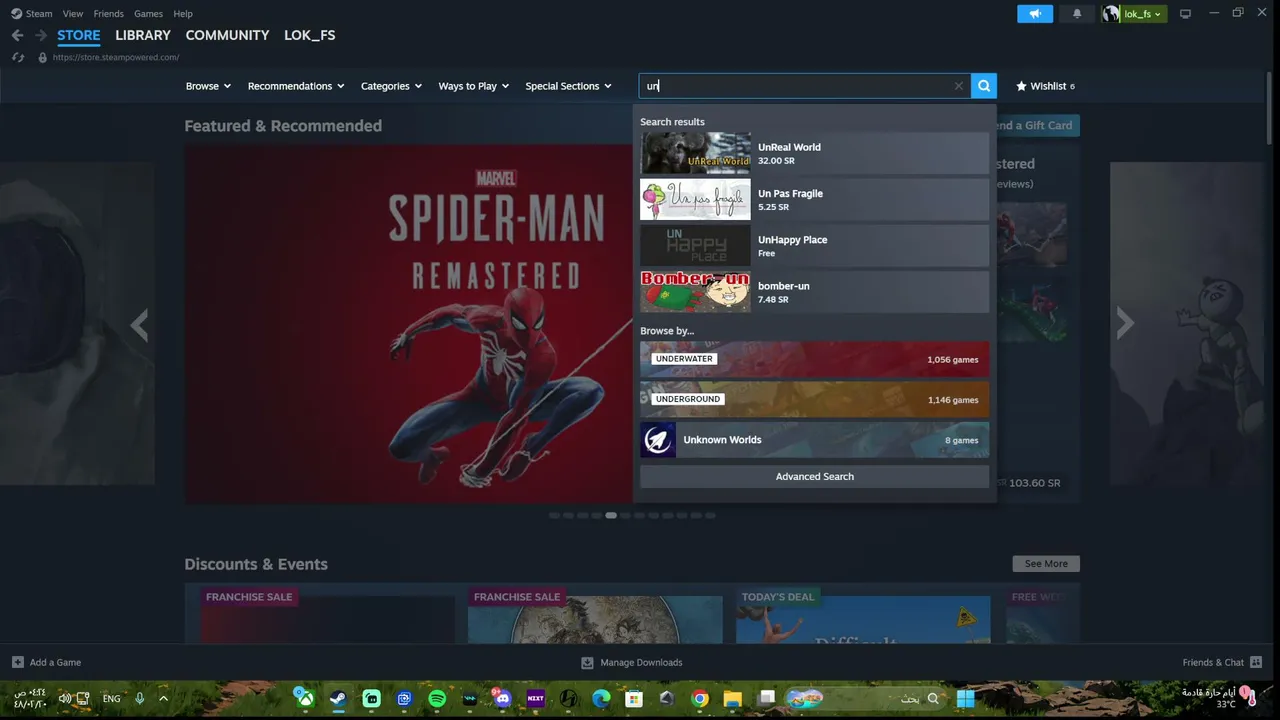Click the Unknown Worlds developer logo

(x=658, y=440)
